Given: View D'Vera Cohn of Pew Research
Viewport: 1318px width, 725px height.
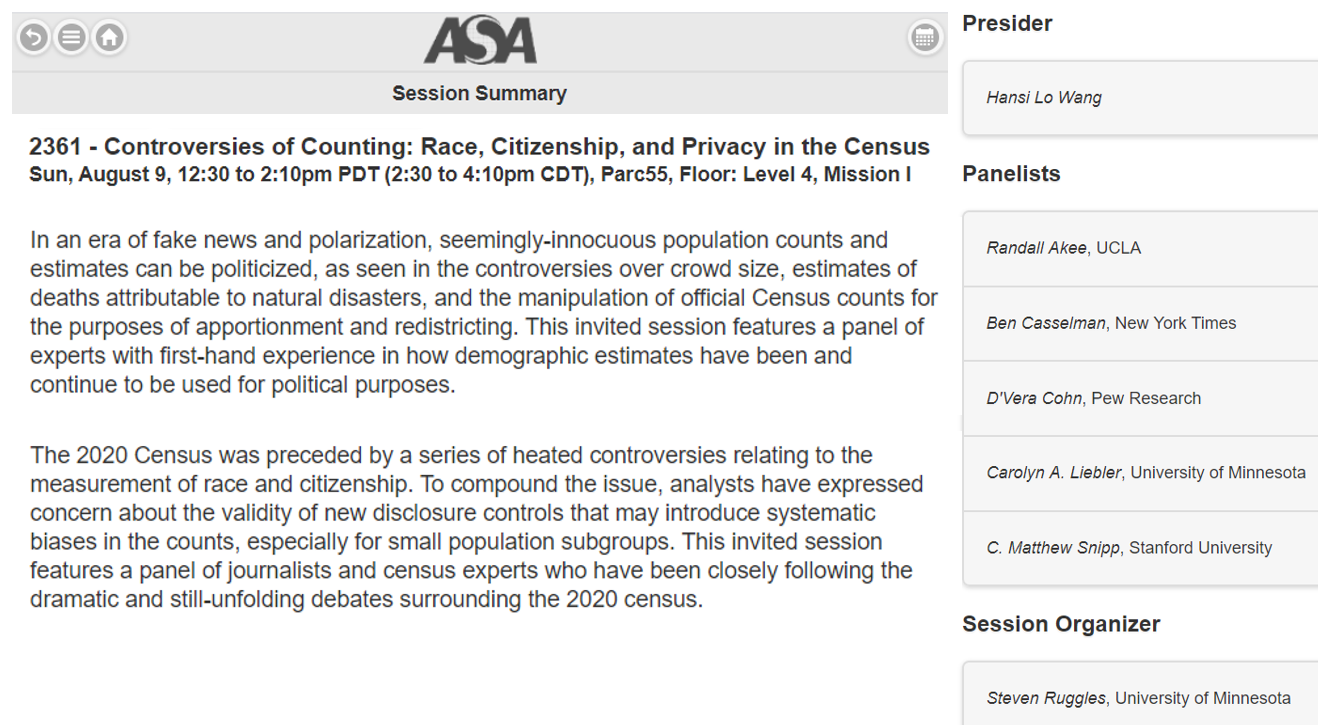Looking at the screenshot, I should coord(1140,398).
